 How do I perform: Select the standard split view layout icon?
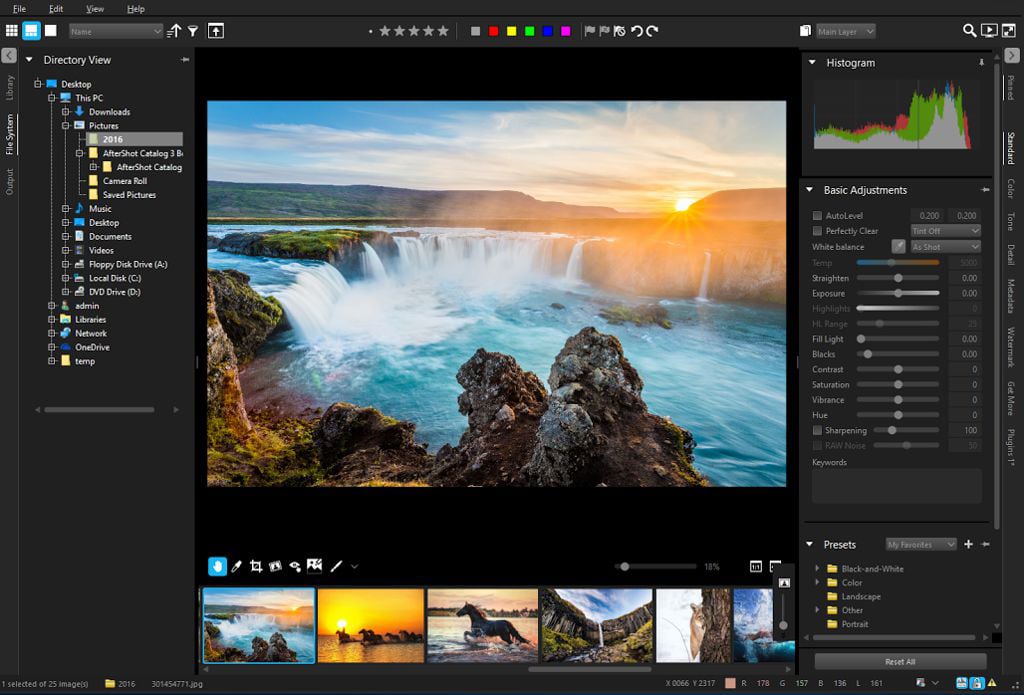coord(31,31)
